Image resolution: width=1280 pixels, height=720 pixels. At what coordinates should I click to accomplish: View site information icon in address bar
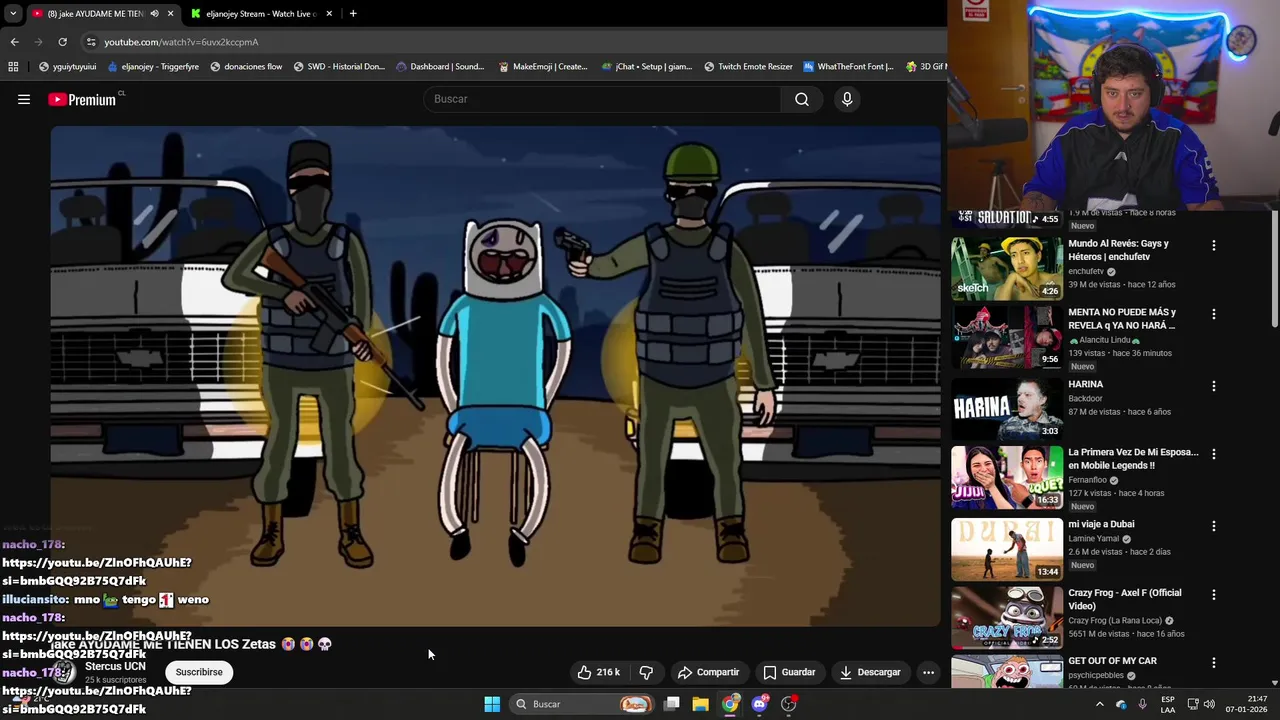tap(91, 42)
